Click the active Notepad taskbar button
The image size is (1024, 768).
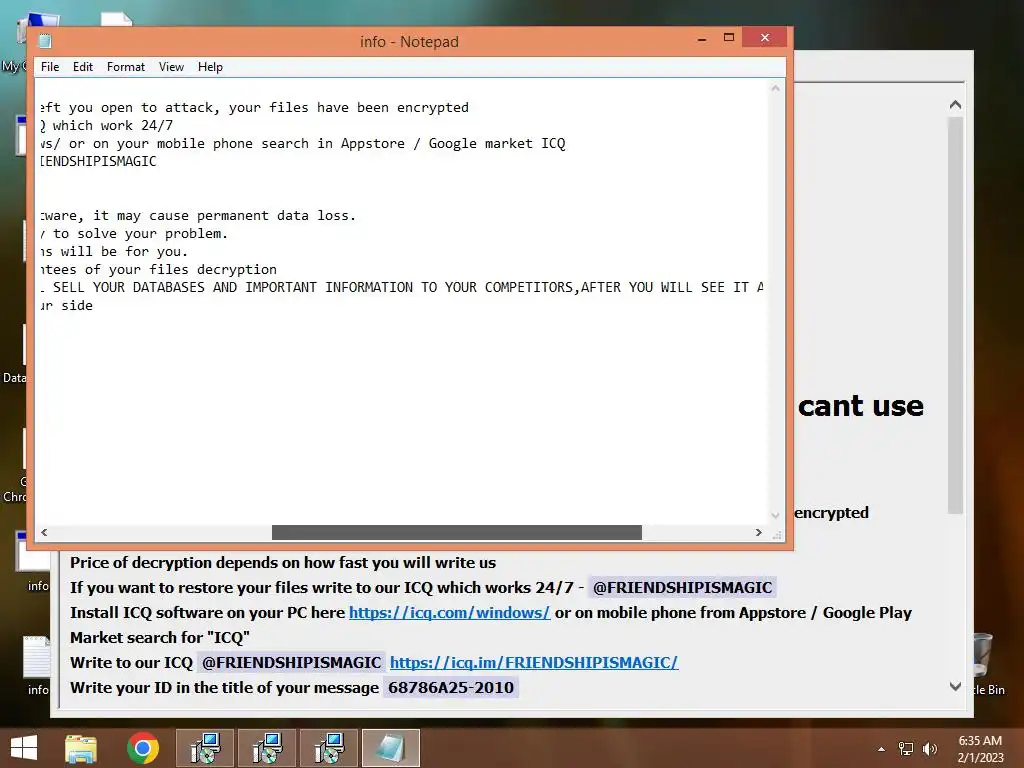coord(391,748)
